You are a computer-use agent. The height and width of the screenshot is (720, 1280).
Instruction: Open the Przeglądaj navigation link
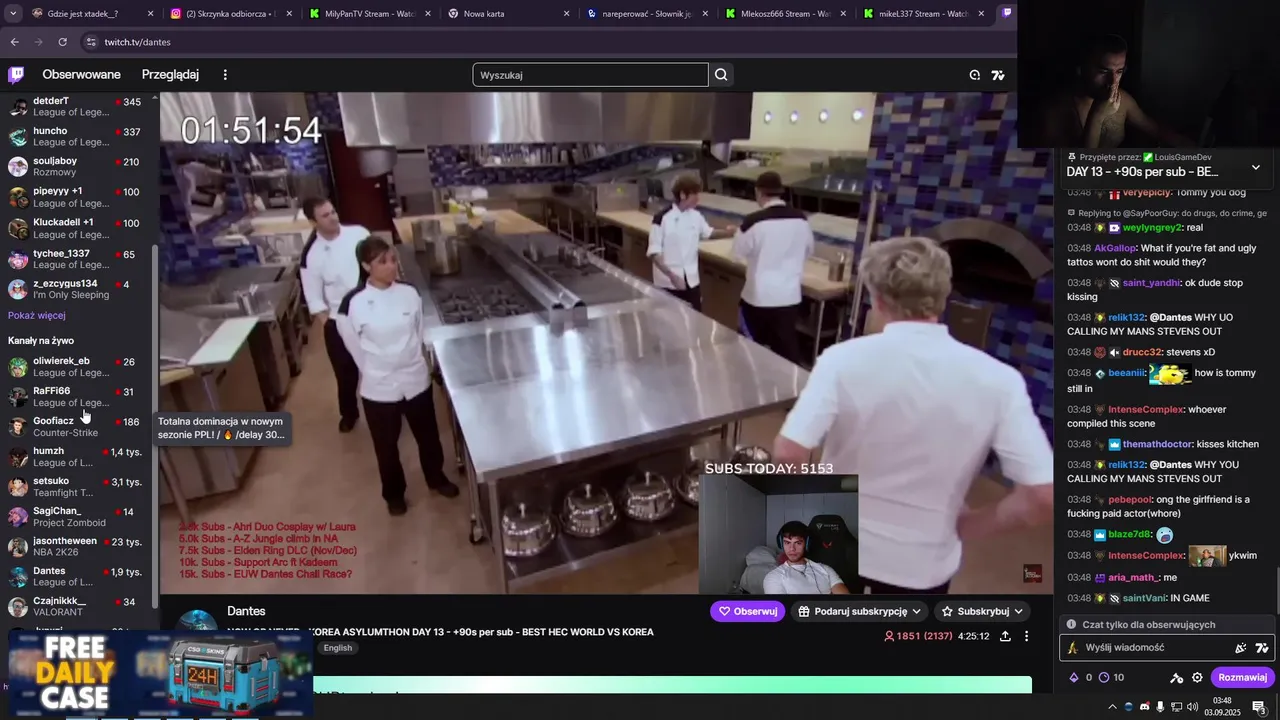click(170, 75)
